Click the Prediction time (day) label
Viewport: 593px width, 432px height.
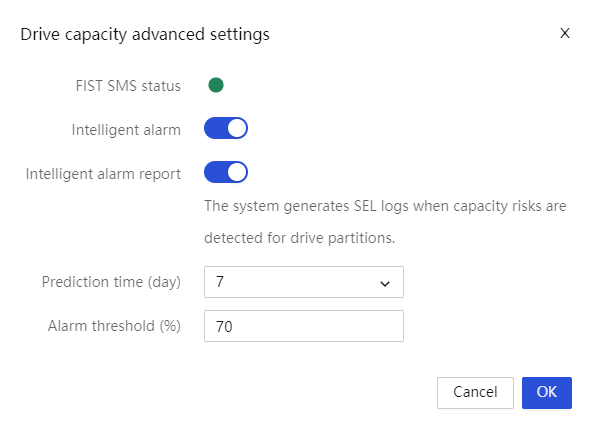(x=111, y=282)
